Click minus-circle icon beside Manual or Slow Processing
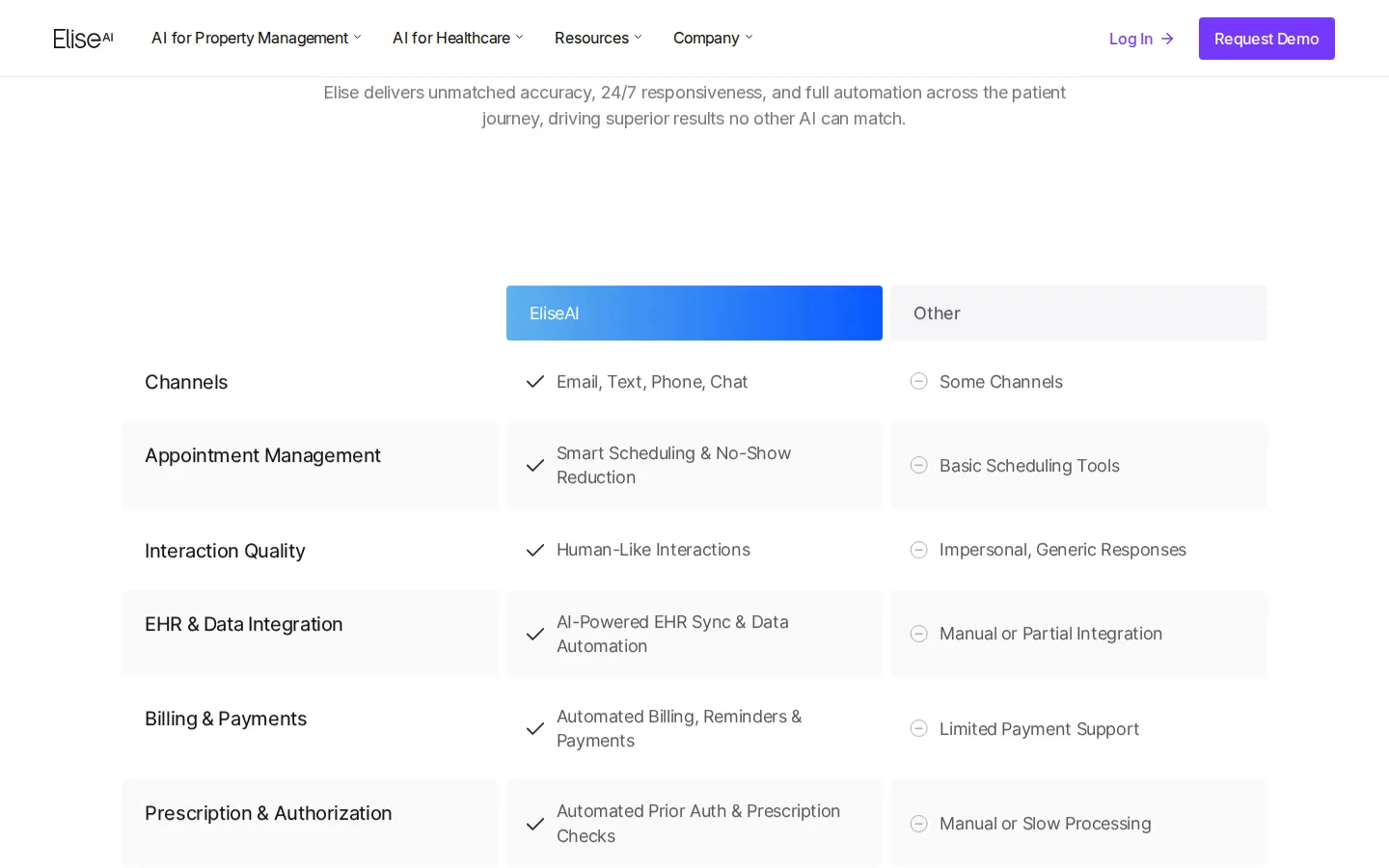Viewport: 1389px width, 868px height. [x=919, y=824]
